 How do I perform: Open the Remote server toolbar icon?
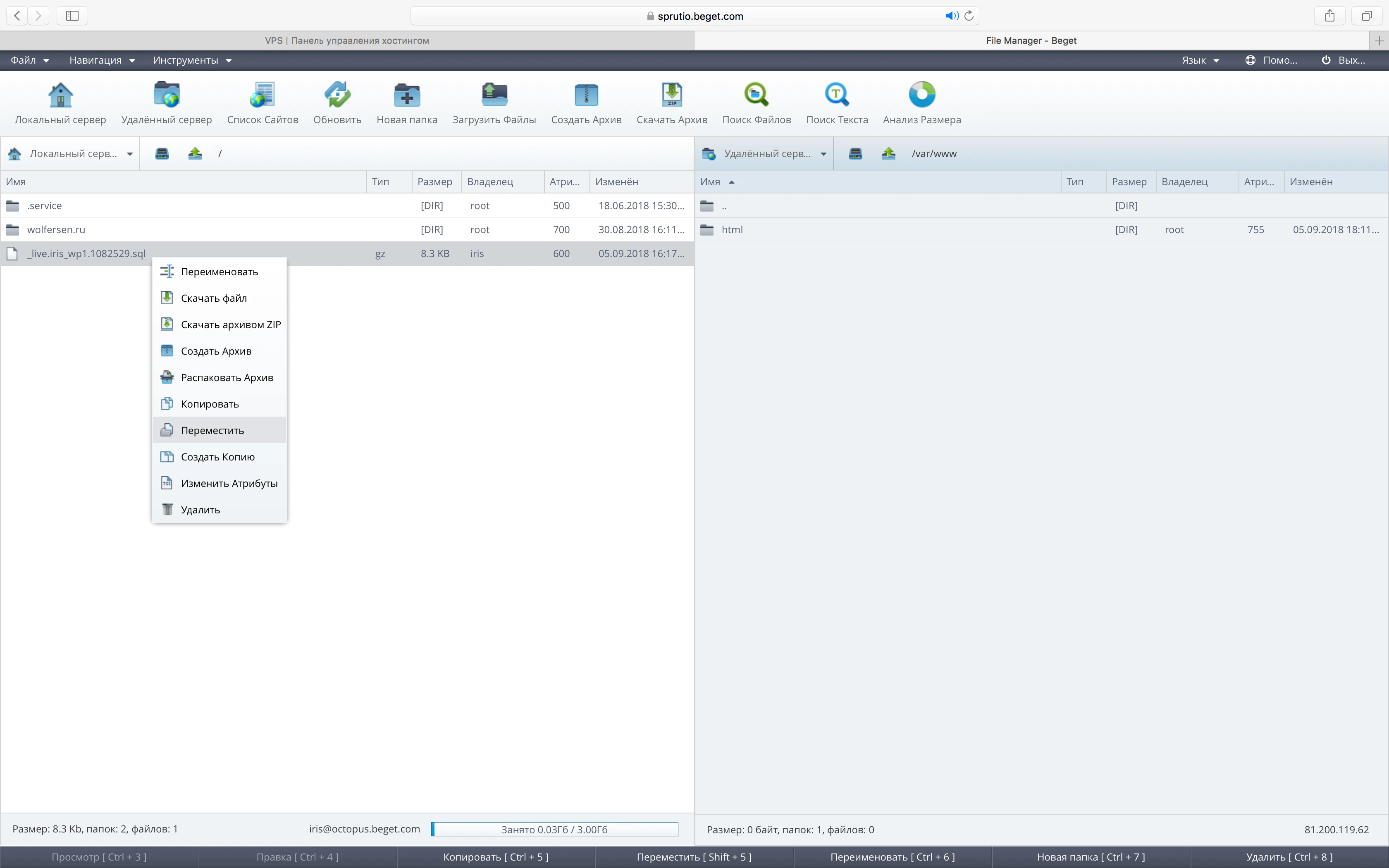(167, 95)
